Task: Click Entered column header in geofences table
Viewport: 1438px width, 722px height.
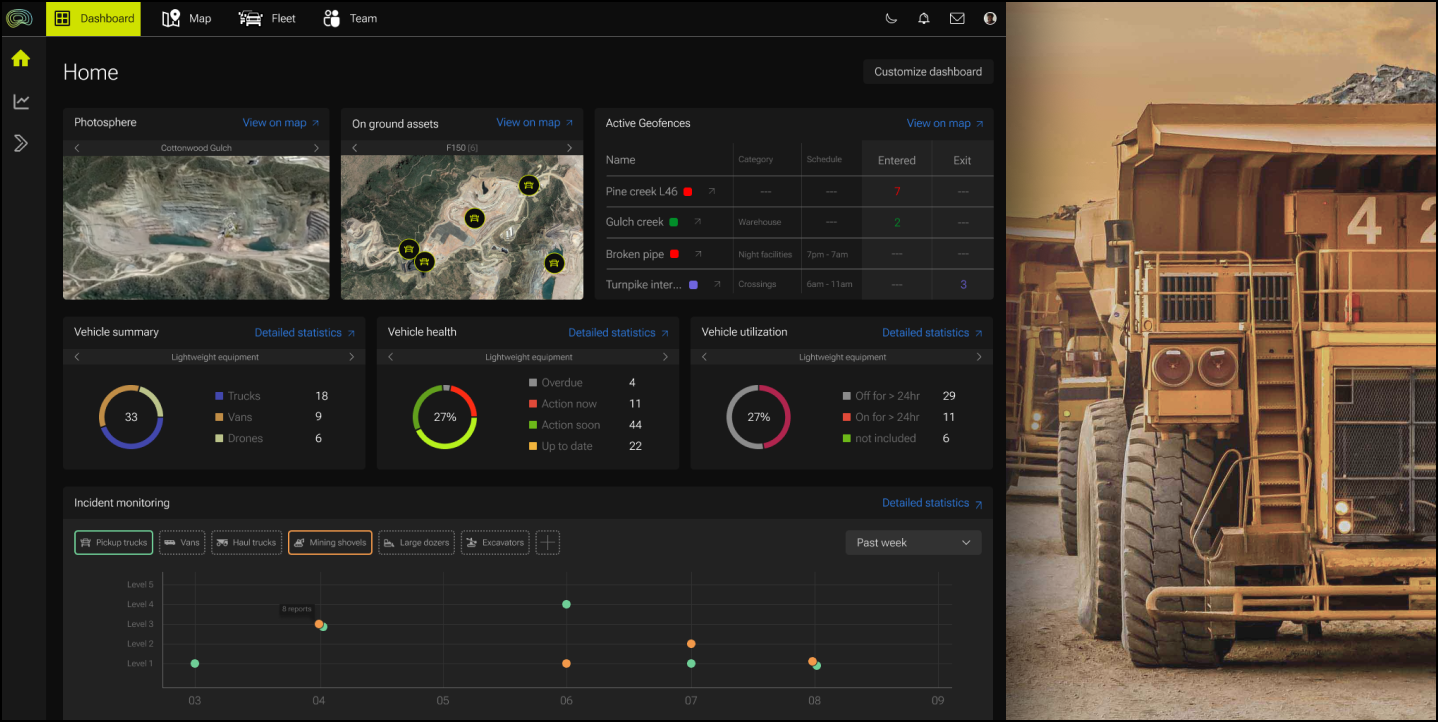Action: 897,160
